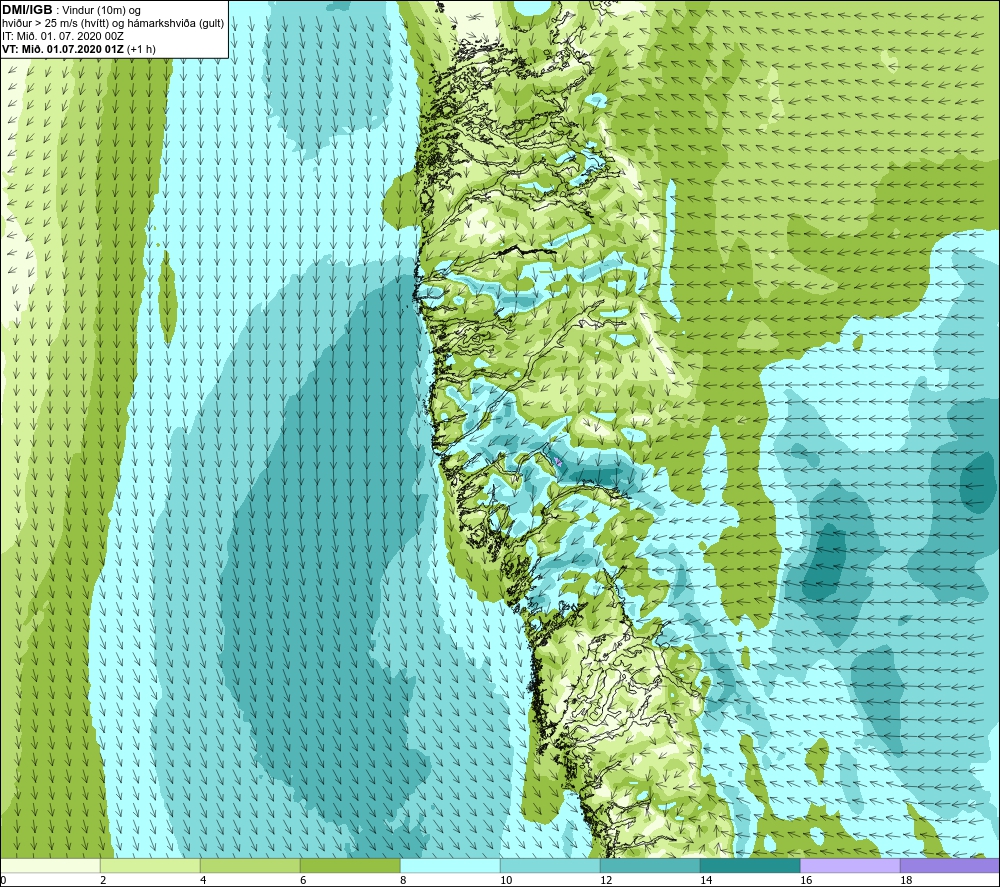Click the 12–14 m/s teal legend swatch

(650, 865)
